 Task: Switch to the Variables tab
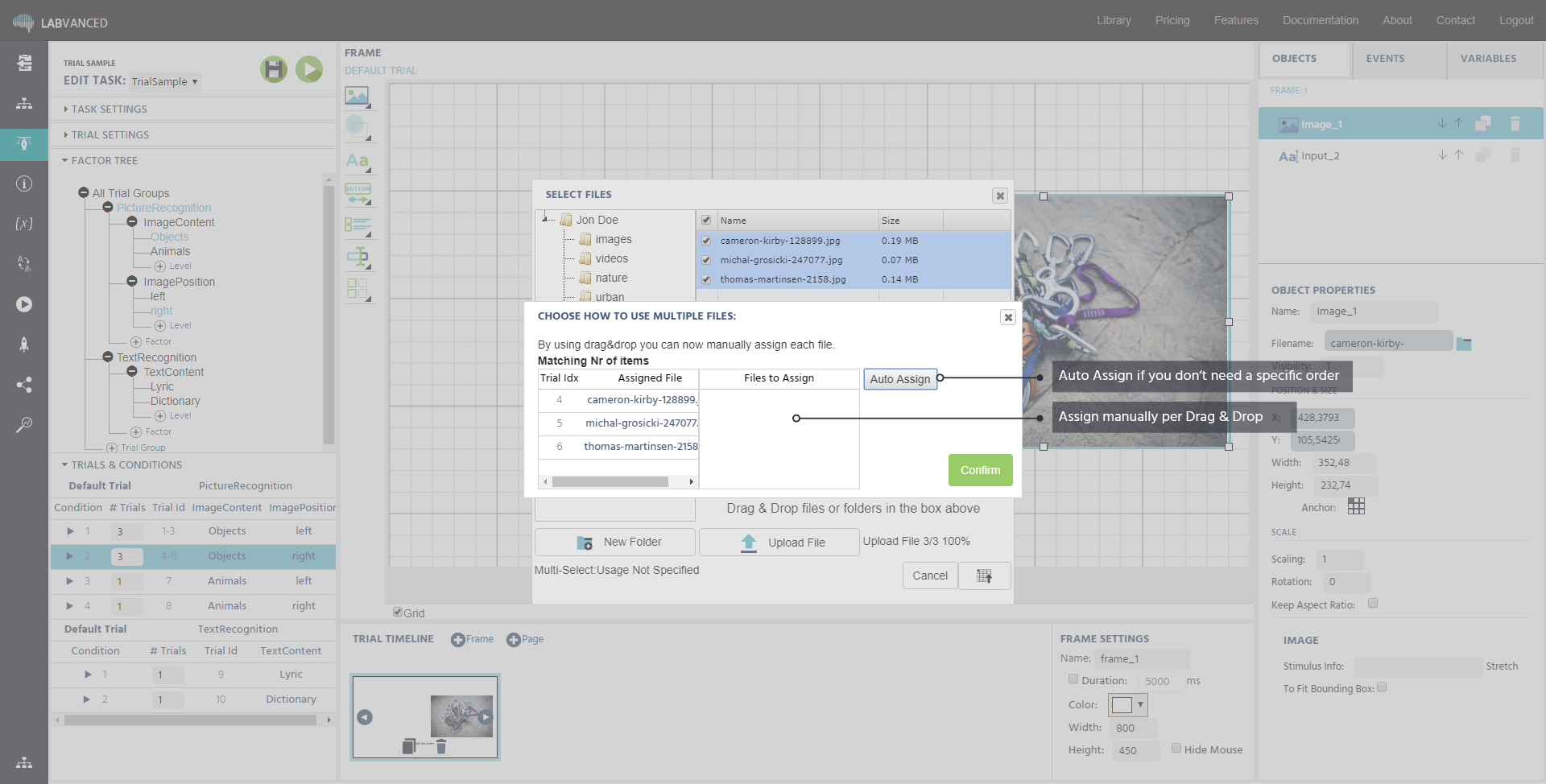pos(1488,60)
